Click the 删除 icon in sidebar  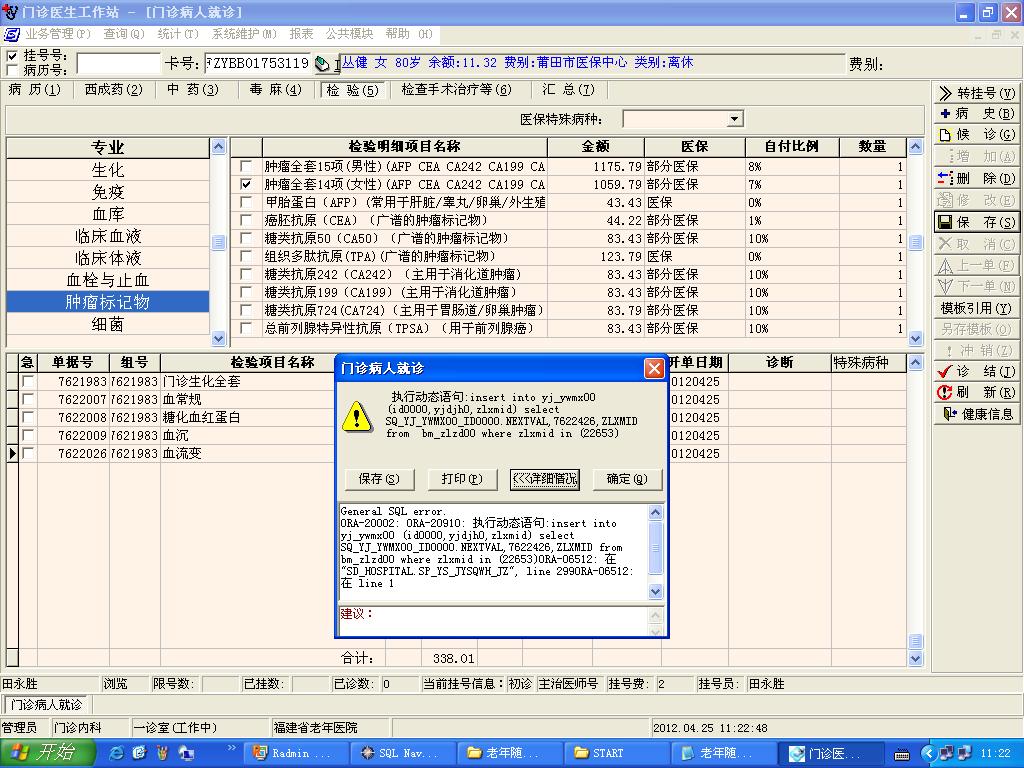coord(944,178)
